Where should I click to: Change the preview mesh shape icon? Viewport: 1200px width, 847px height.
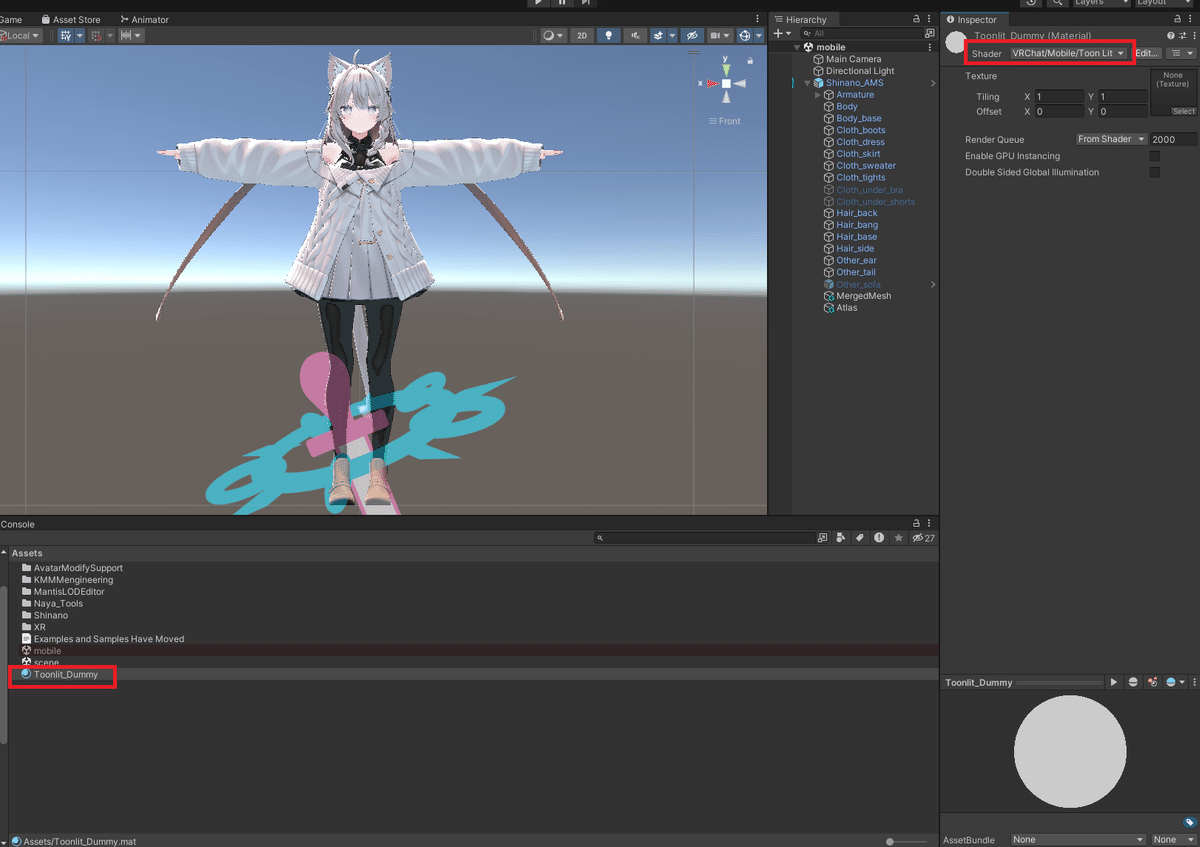click(1133, 682)
